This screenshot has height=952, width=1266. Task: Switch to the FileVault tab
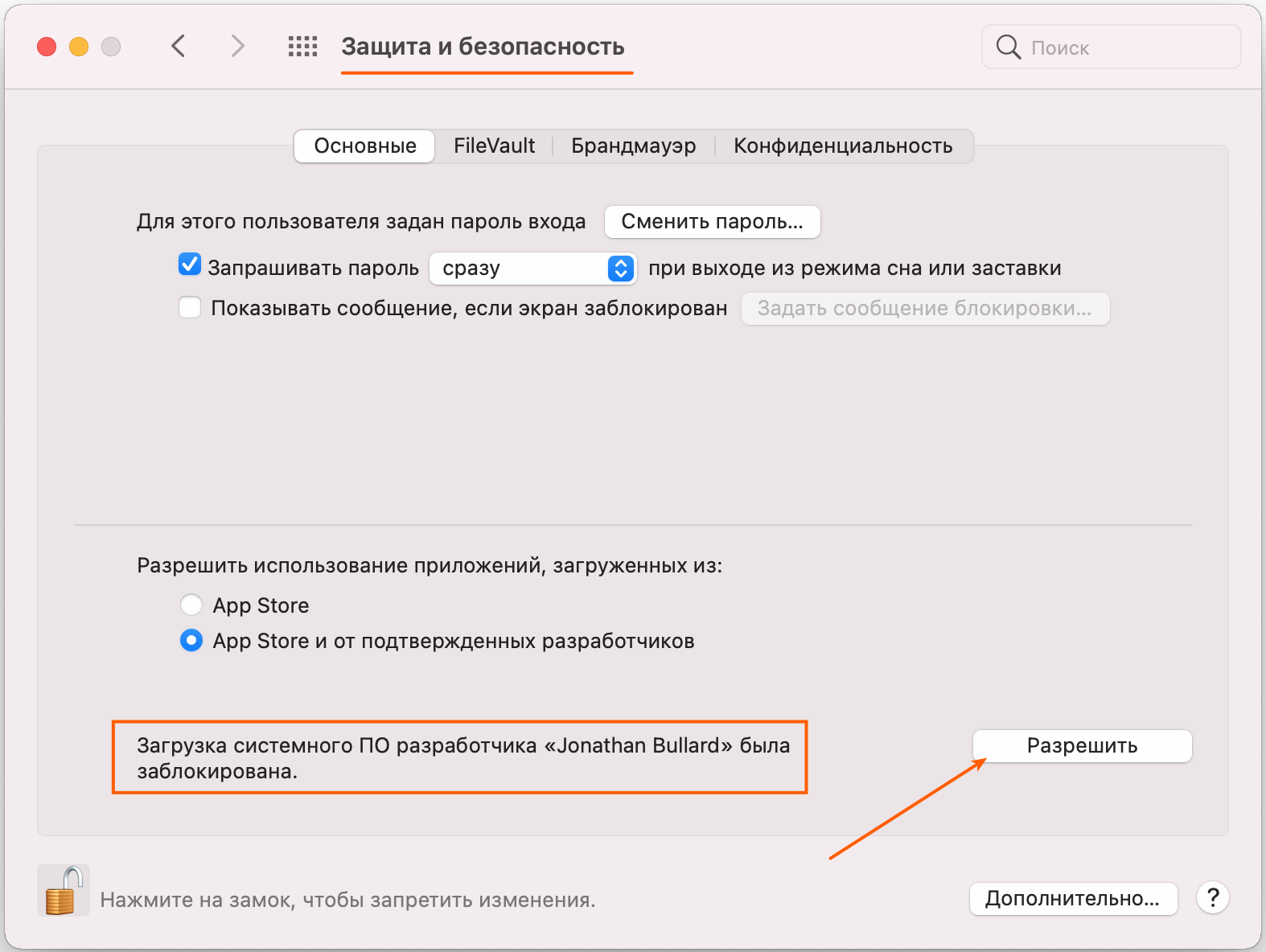point(494,146)
